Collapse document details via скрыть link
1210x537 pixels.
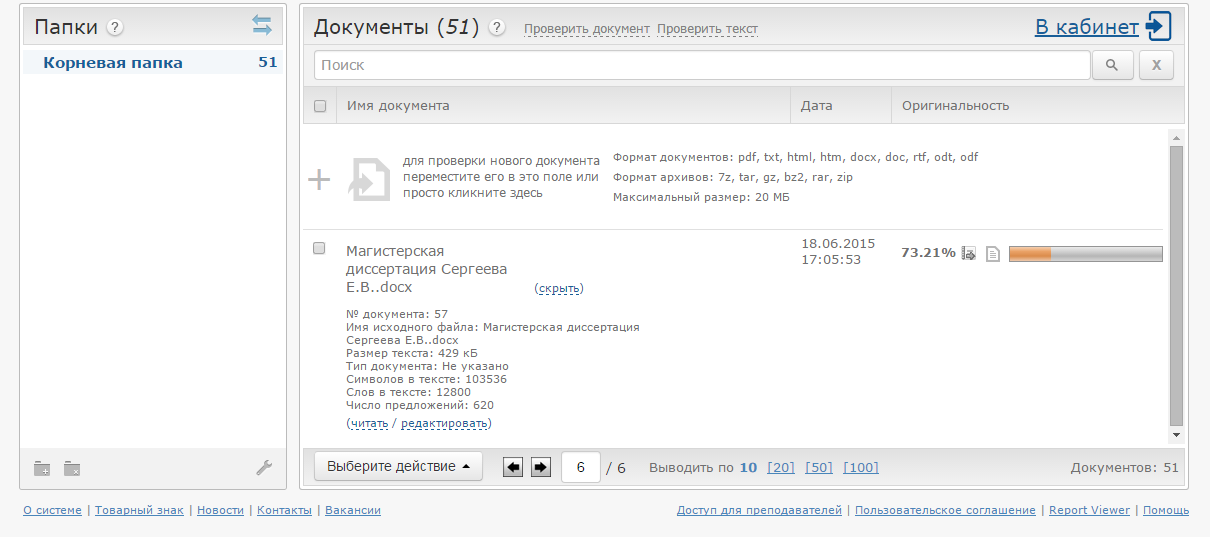click(x=559, y=289)
